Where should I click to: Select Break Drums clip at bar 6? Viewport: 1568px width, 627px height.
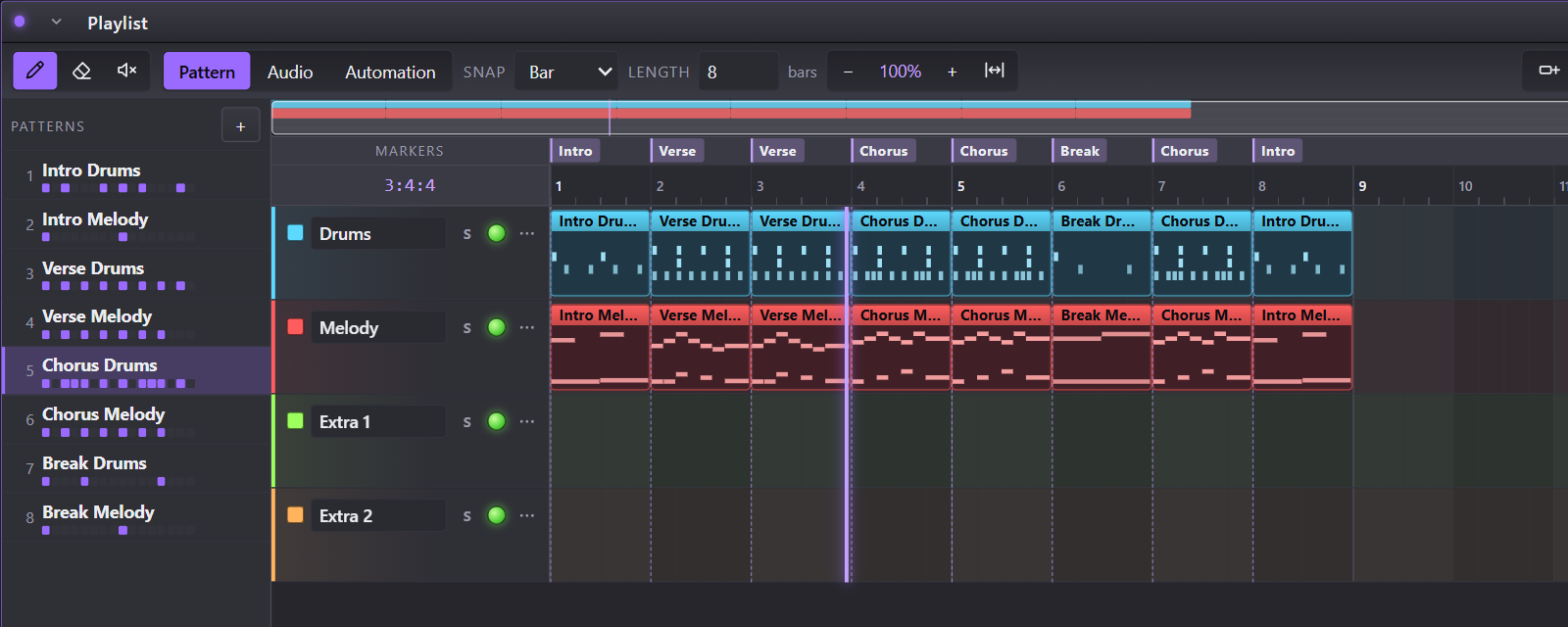click(x=1102, y=253)
